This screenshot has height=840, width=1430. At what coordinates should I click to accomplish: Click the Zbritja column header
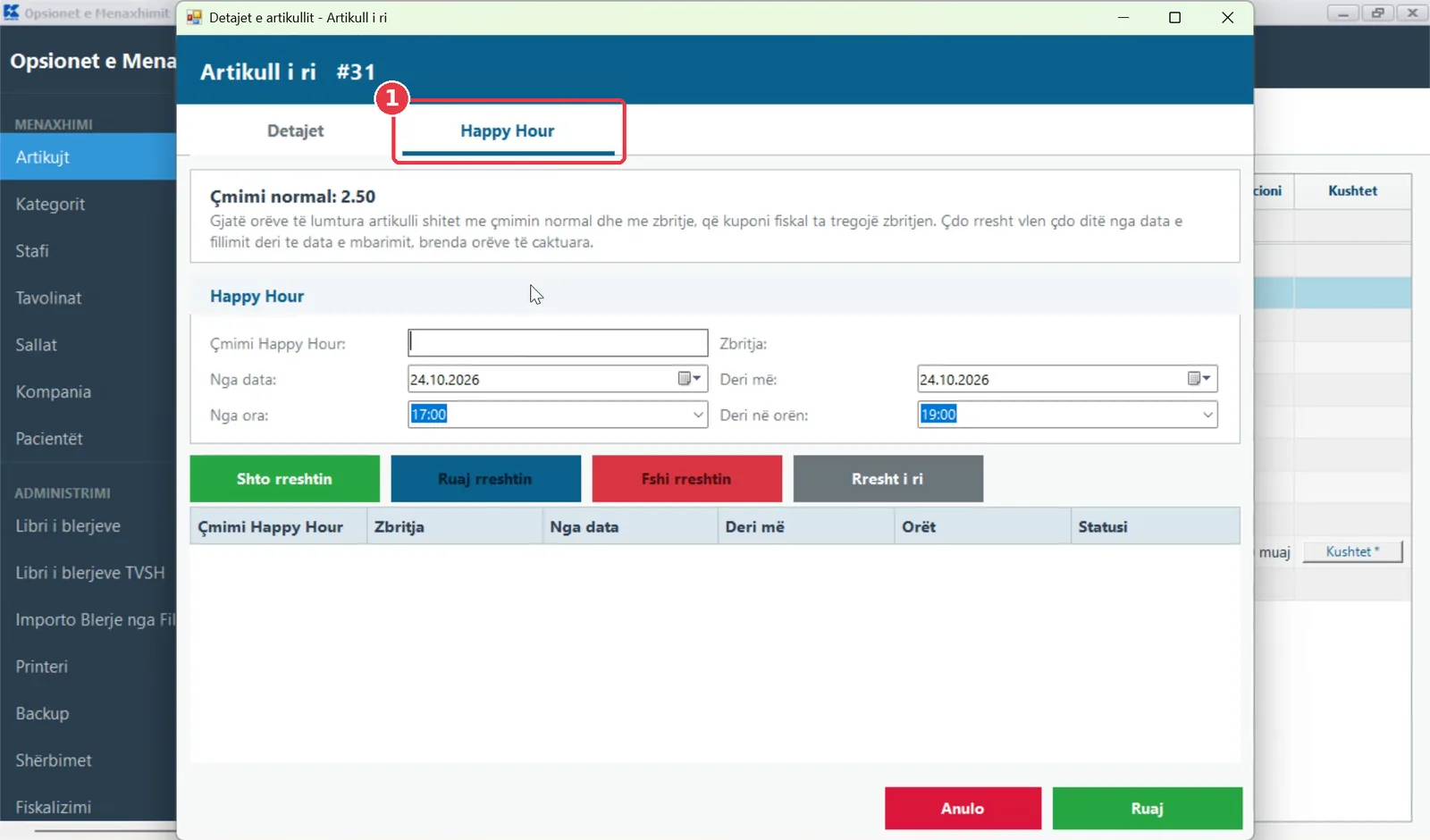click(x=454, y=526)
